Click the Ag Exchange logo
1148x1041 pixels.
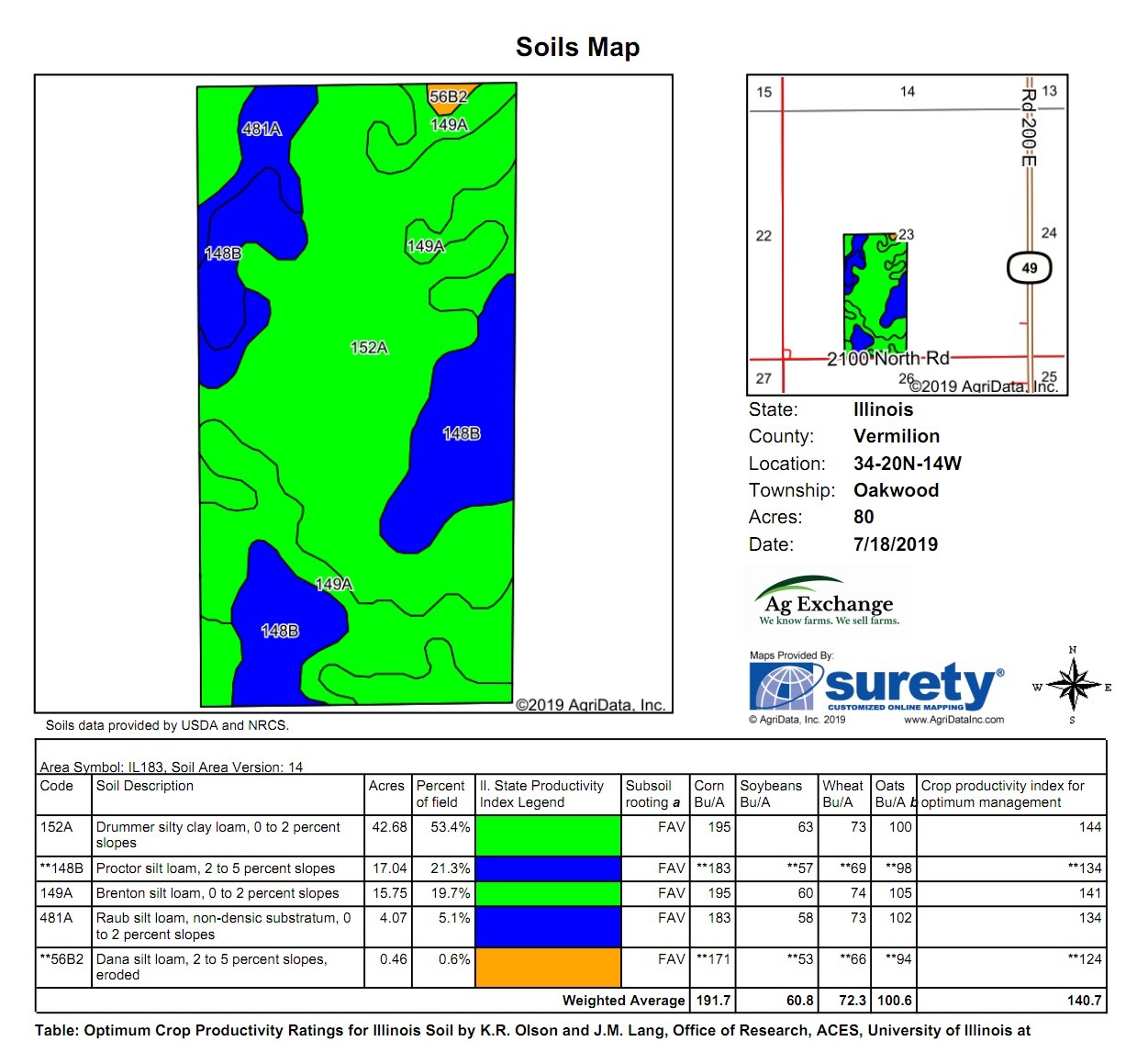tap(828, 602)
